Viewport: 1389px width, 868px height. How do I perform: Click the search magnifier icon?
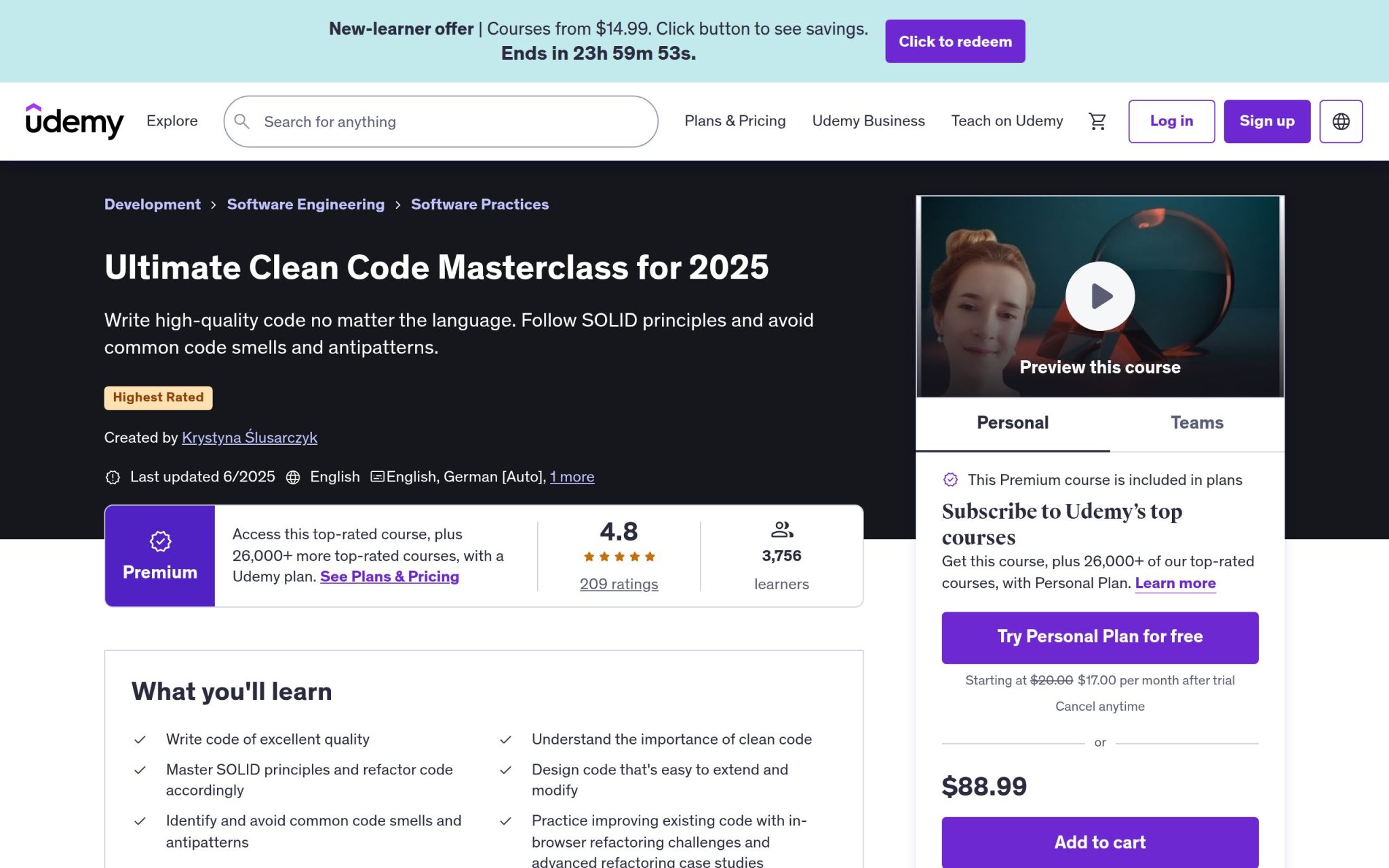(x=242, y=121)
